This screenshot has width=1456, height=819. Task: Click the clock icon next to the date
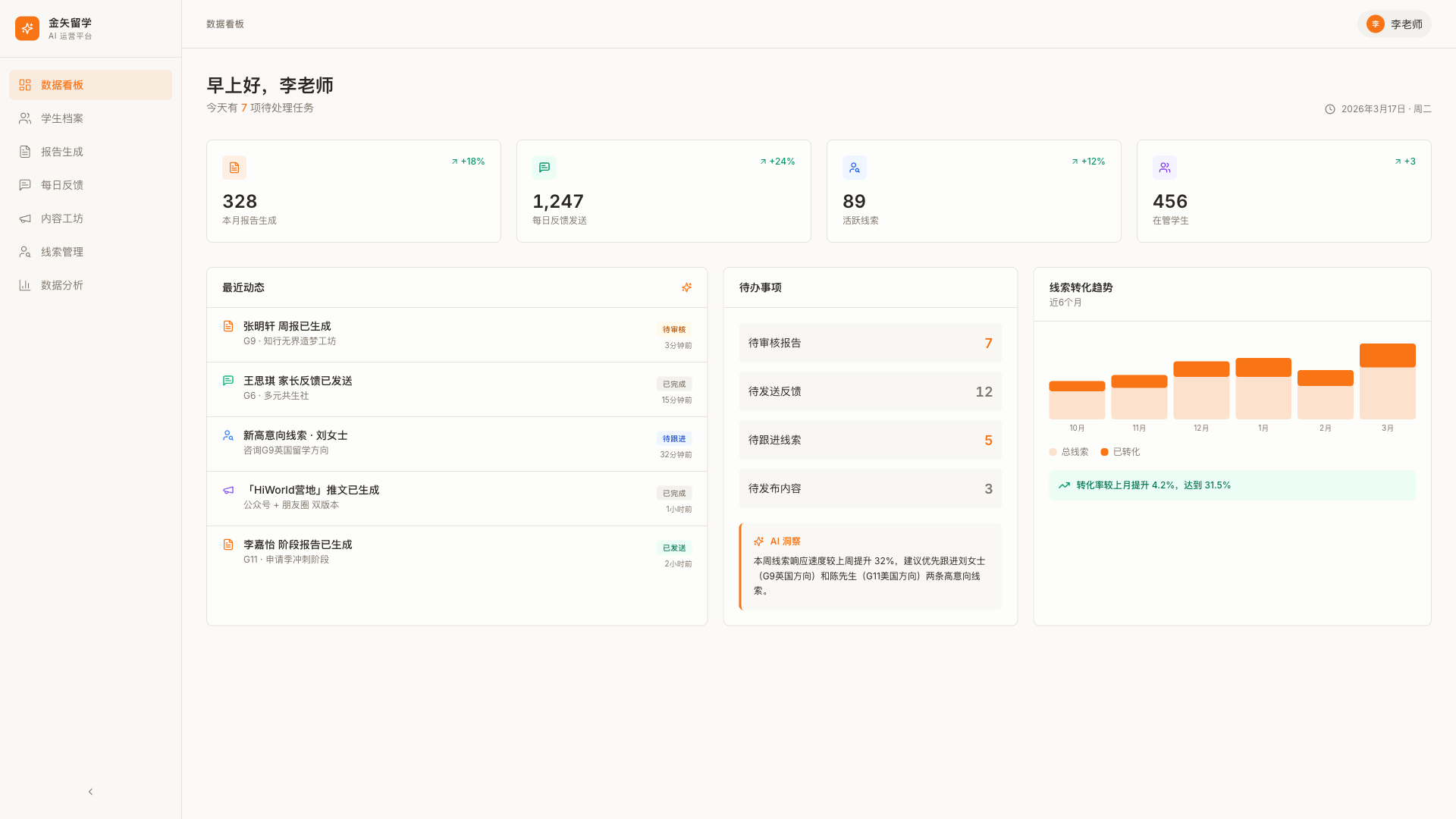[x=1330, y=109]
